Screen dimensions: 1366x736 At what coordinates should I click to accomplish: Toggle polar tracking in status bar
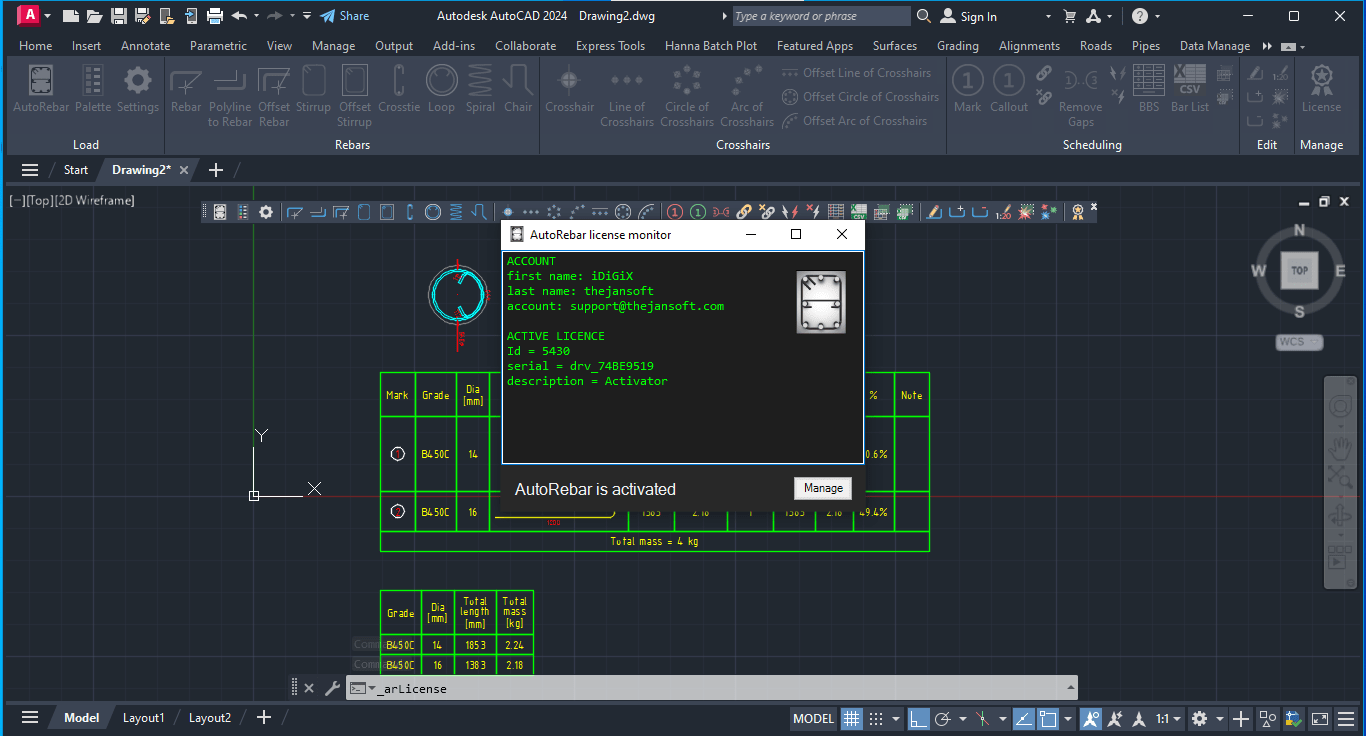tap(942, 718)
